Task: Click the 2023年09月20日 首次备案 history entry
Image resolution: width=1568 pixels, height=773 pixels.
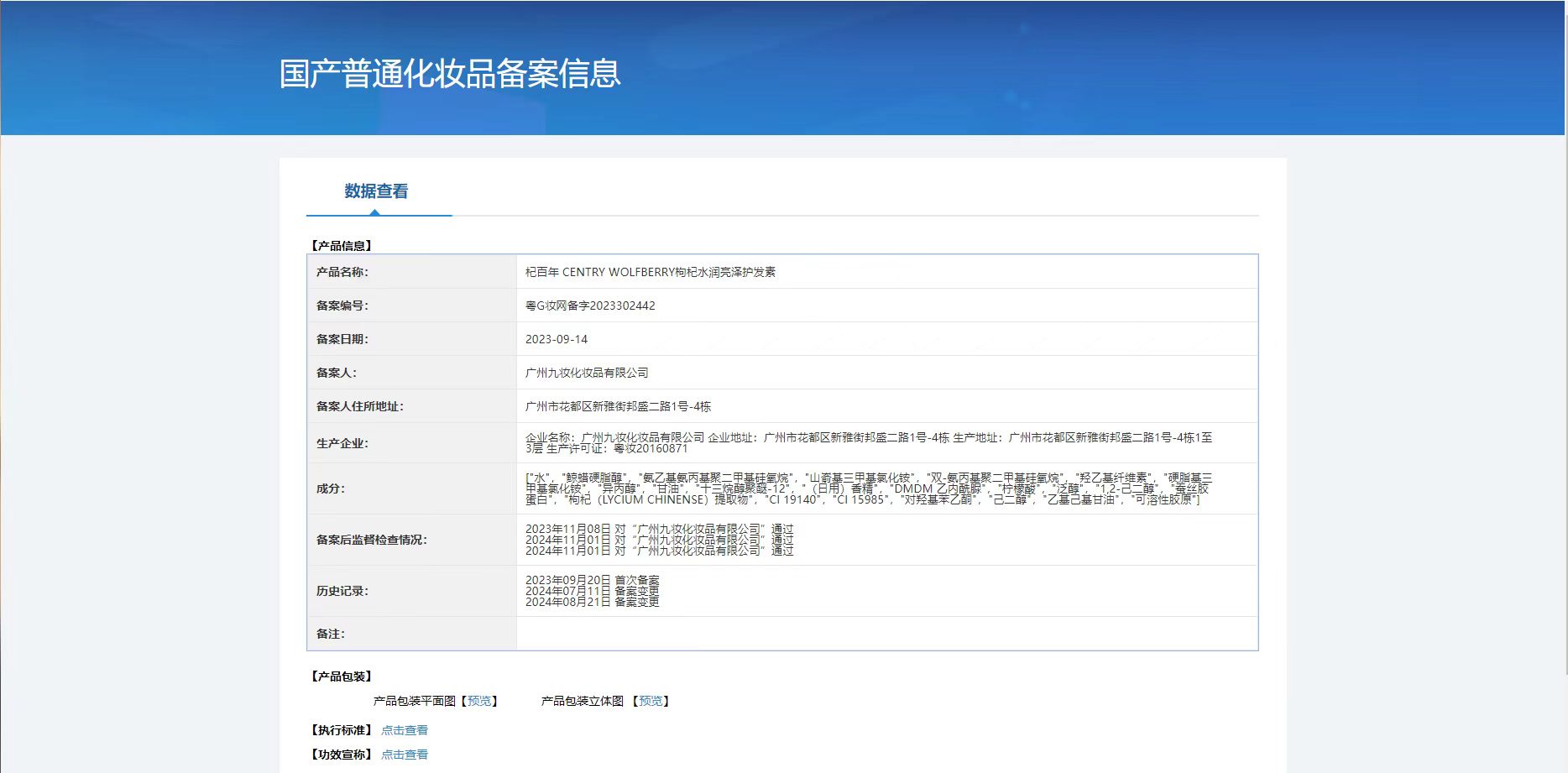Action: (592, 580)
